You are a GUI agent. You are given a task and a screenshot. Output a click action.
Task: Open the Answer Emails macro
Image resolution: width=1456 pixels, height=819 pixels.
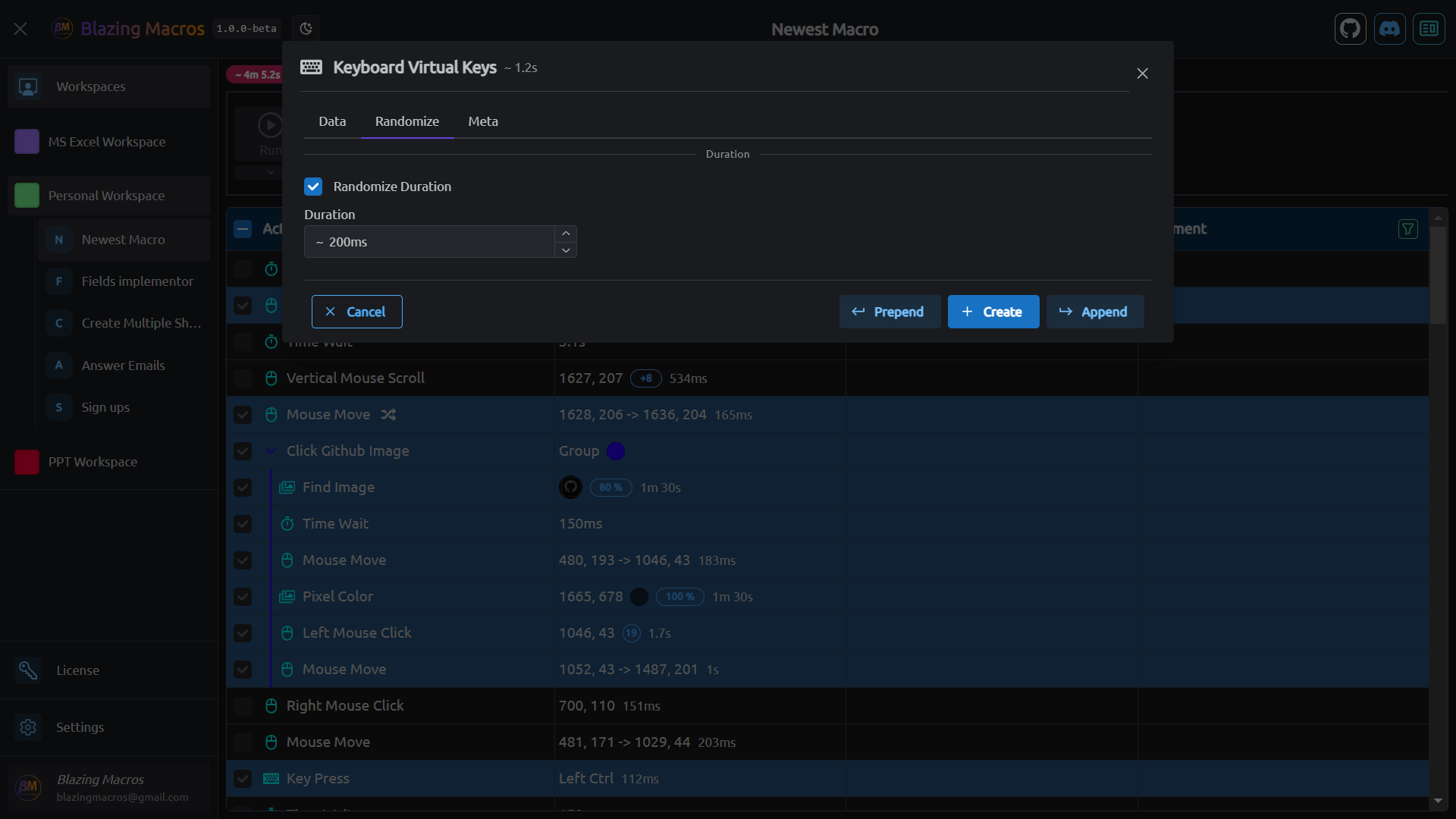(124, 366)
